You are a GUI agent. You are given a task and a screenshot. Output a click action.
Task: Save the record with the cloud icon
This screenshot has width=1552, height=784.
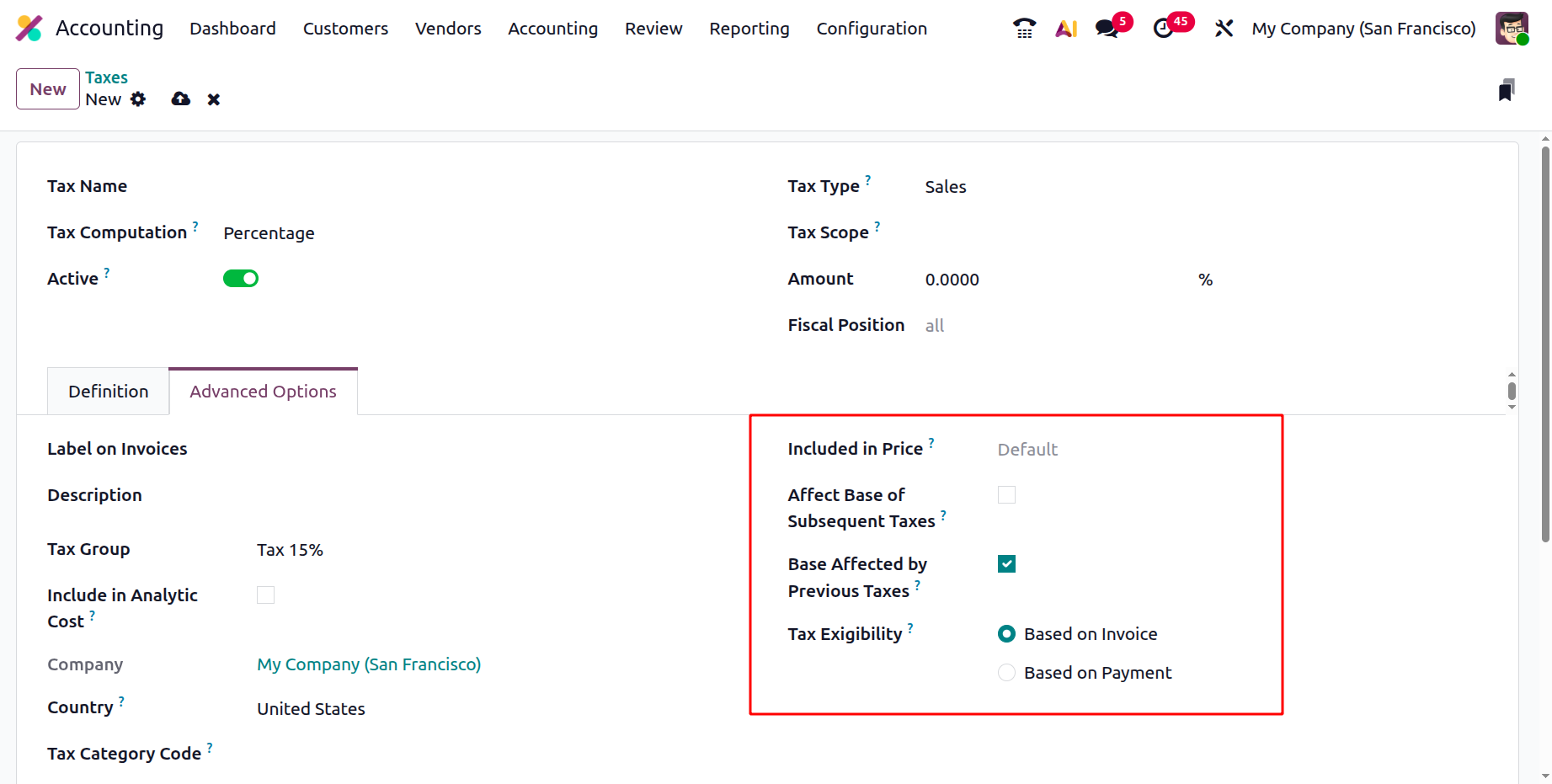pos(180,99)
